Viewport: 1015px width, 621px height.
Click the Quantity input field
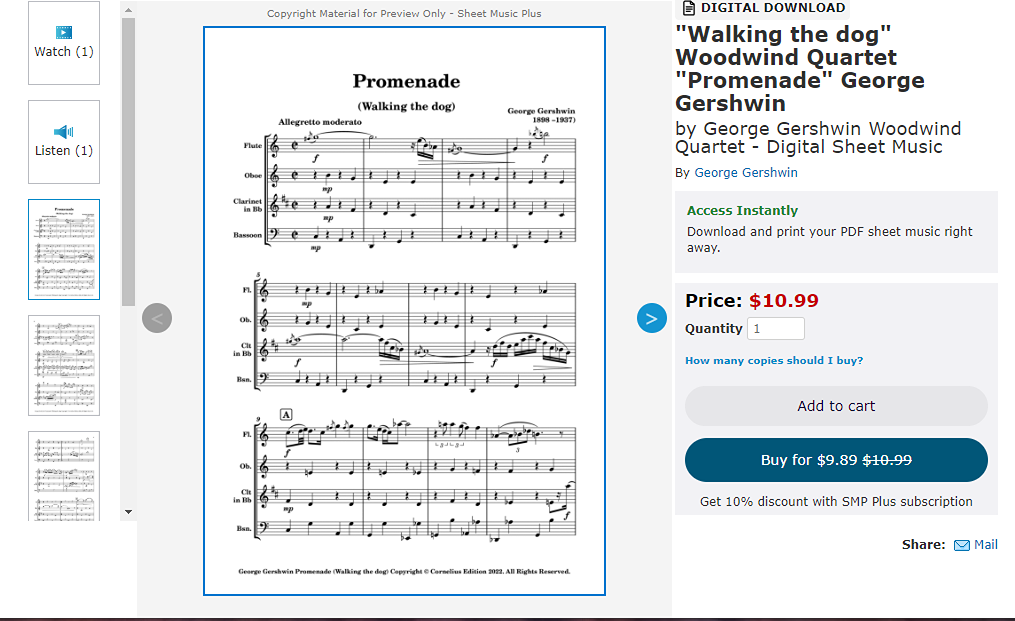tap(775, 328)
